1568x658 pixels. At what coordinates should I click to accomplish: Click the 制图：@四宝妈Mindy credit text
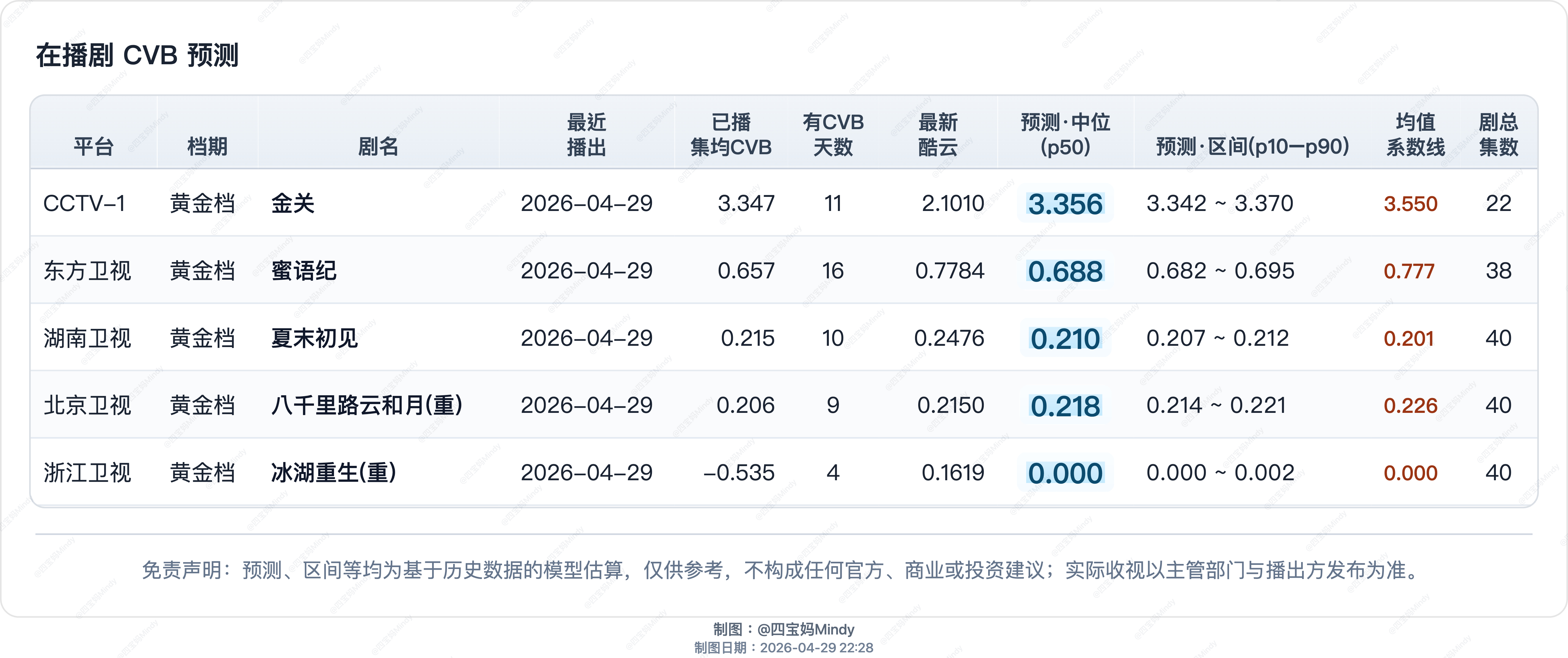coord(783,629)
